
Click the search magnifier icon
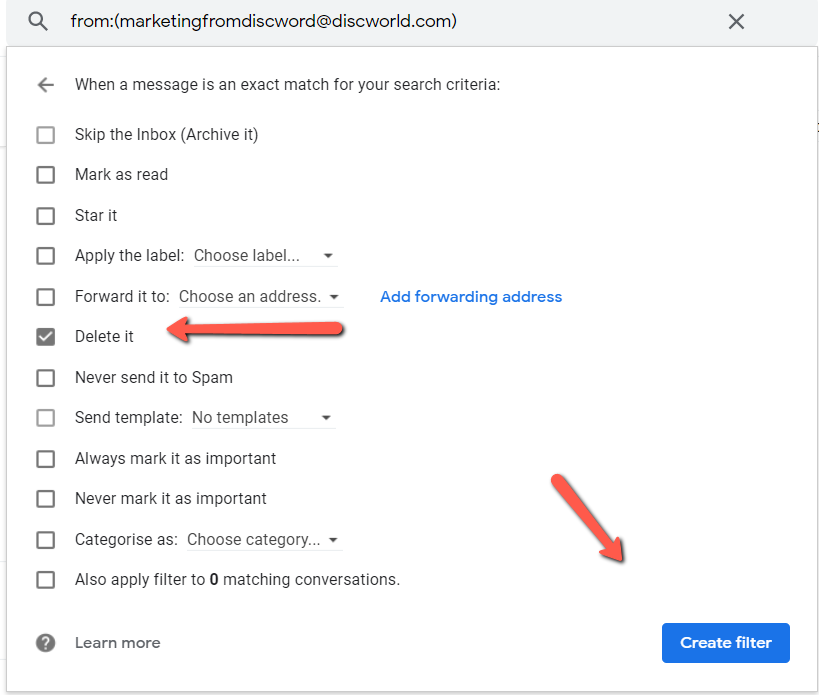38,21
